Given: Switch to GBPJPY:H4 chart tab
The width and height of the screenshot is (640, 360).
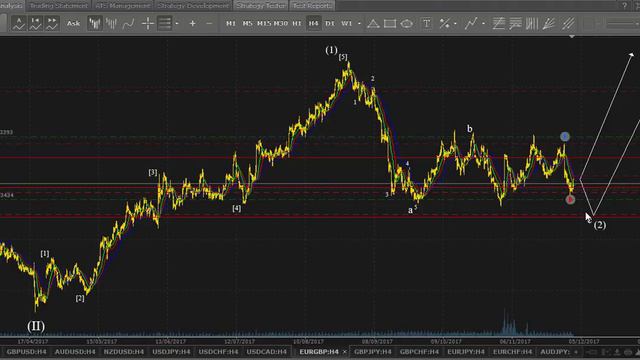Looking at the screenshot, I should [373, 351].
